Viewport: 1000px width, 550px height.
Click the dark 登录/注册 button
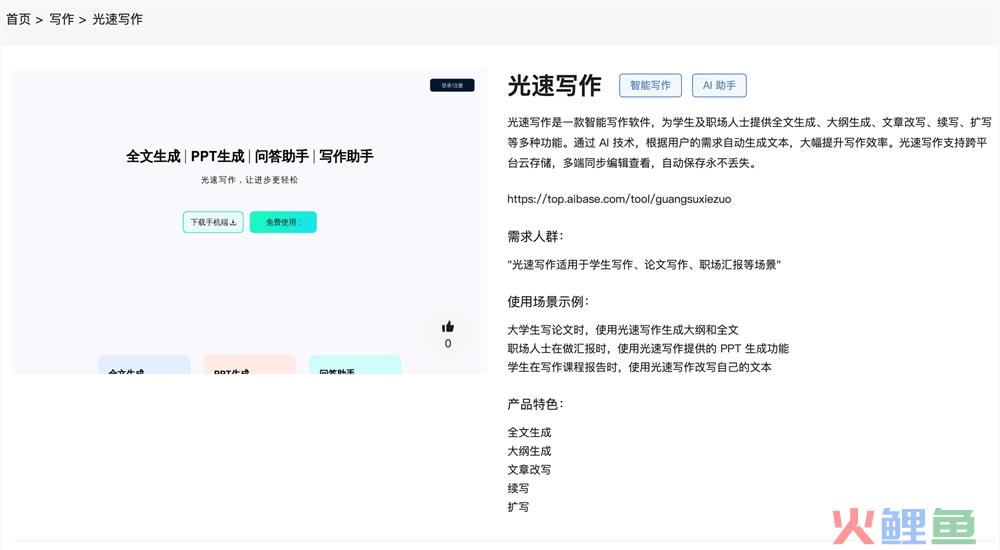pyautogui.click(x=452, y=86)
